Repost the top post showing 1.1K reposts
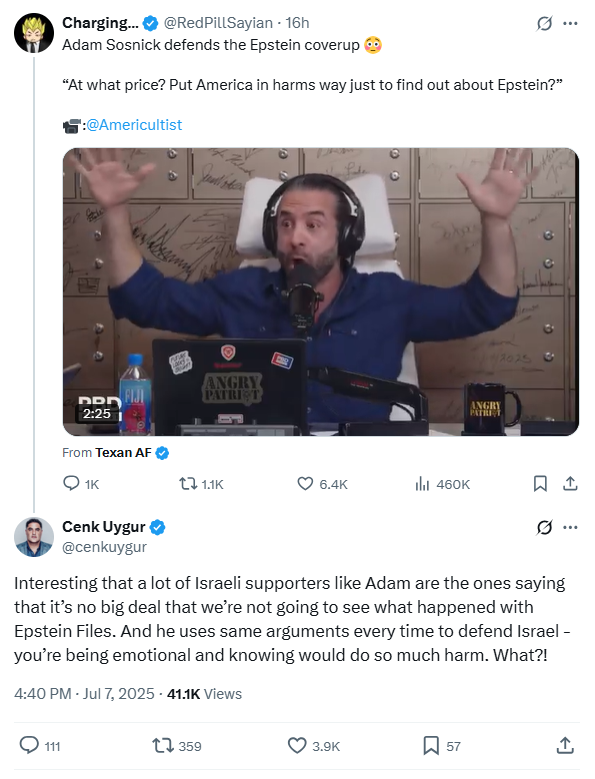Image resolution: width=595 pixels, height=779 pixels. (201, 484)
